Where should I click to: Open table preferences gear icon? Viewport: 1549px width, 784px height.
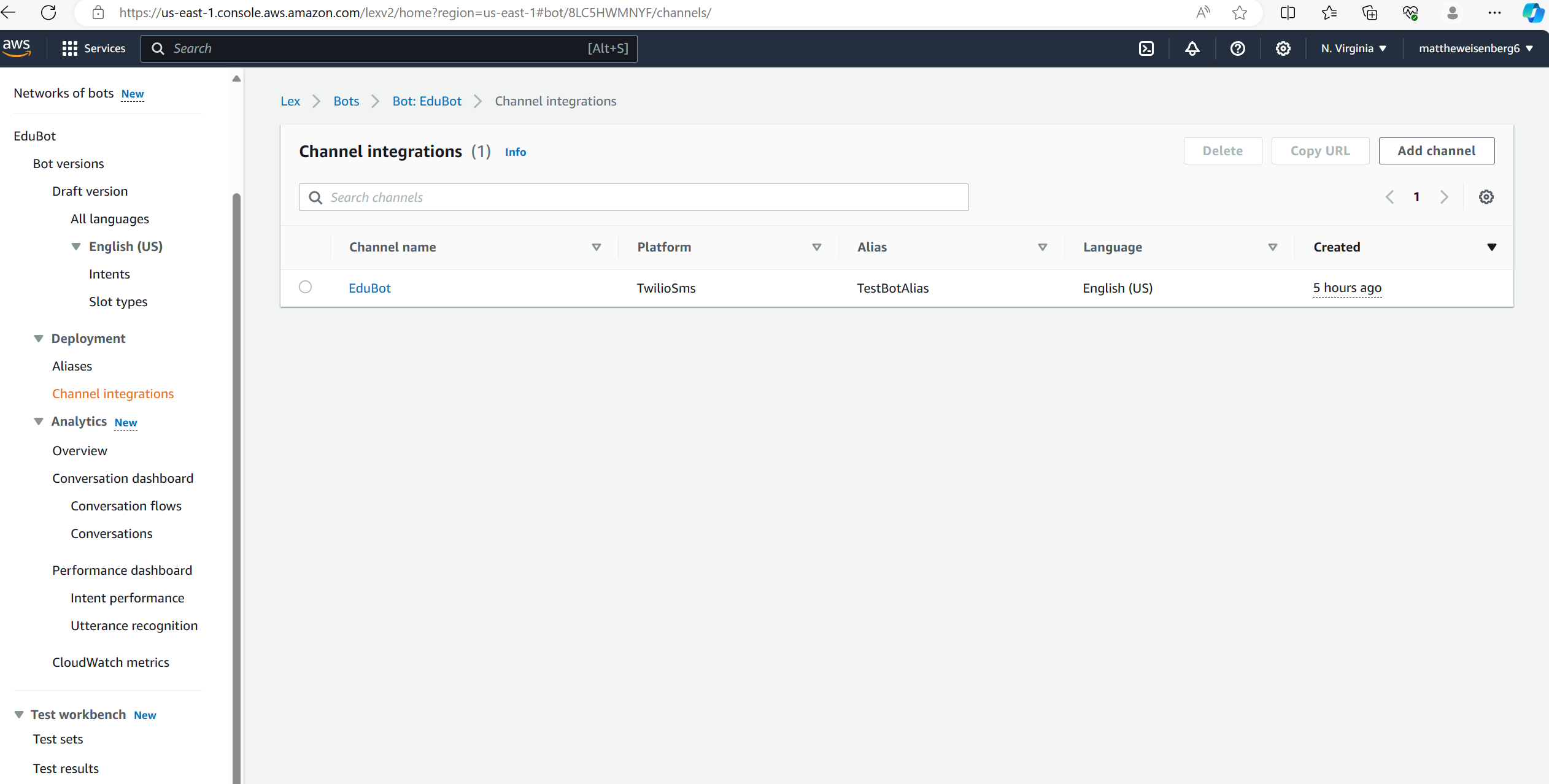point(1486,197)
